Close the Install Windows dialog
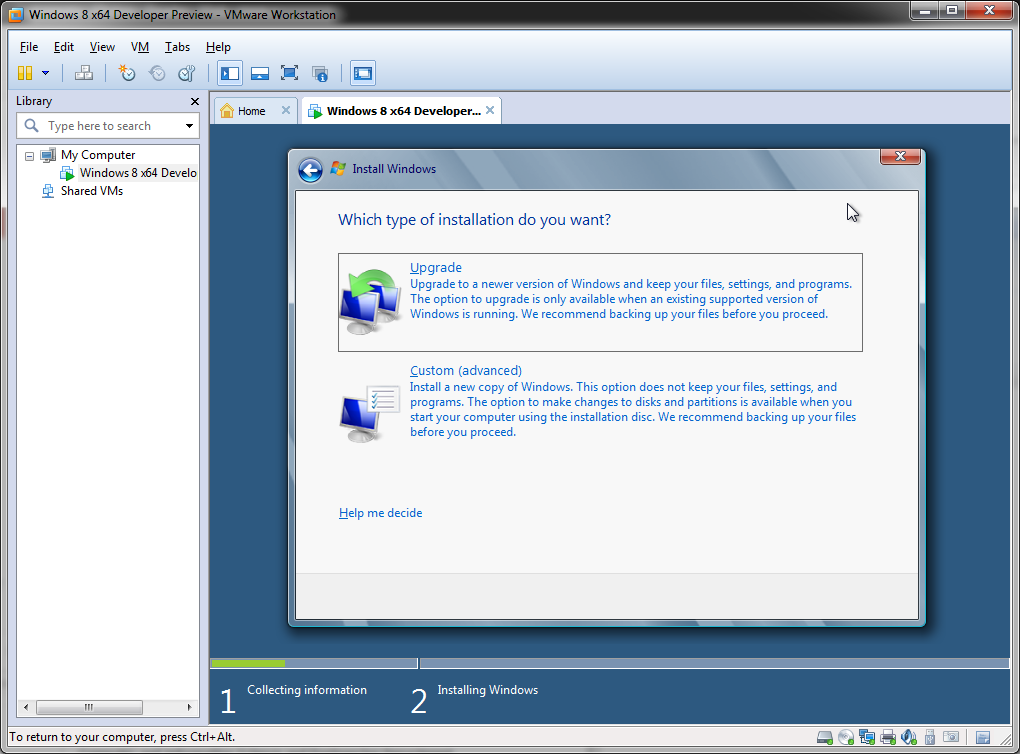The height and width of the screenshot is (754, 1020). click(900, 156)
